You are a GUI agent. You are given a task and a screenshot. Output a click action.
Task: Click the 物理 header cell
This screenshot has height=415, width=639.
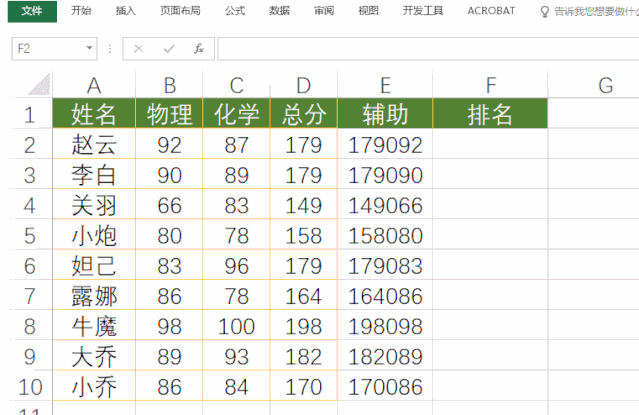tap(169, 114)
